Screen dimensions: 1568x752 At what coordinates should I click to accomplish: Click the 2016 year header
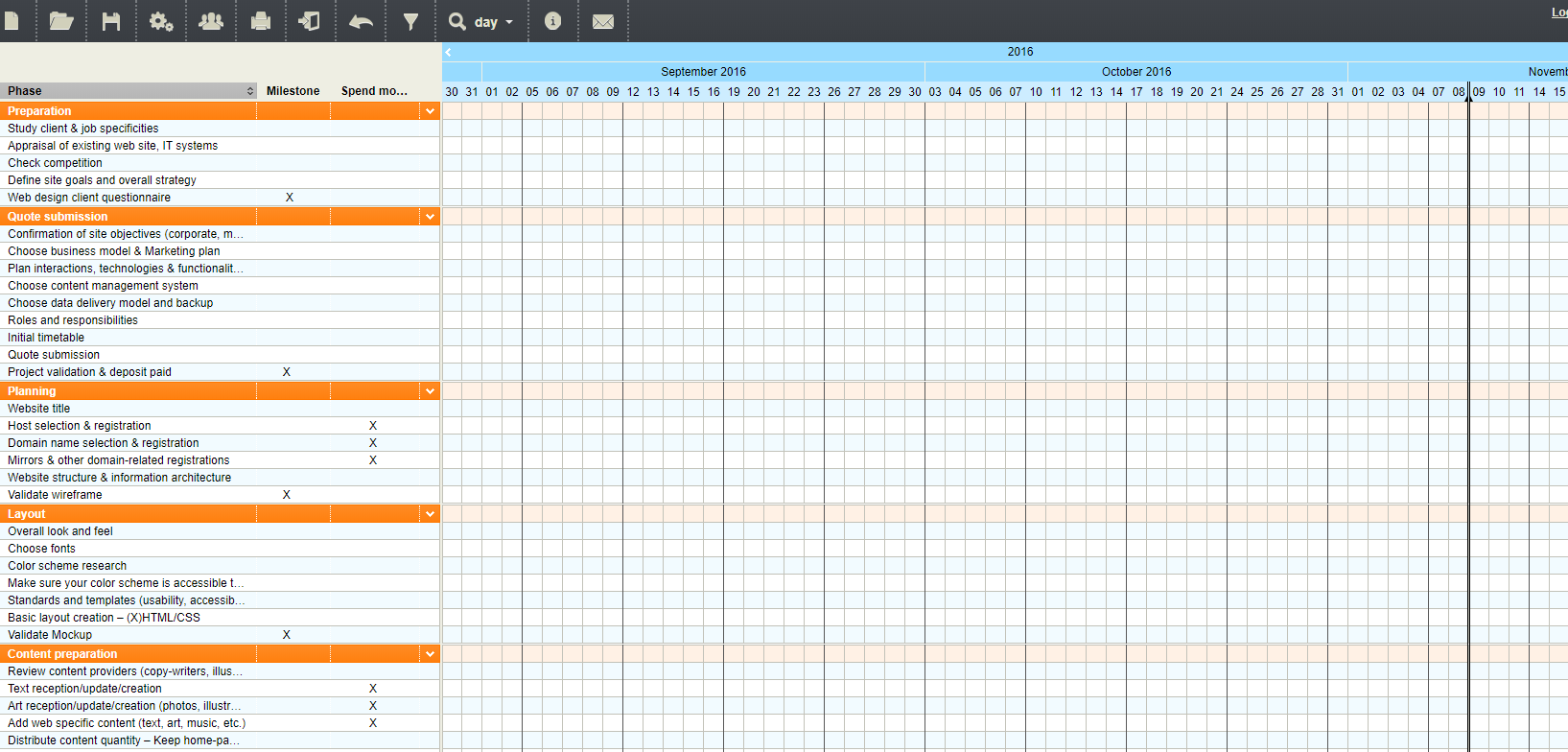click(x=1020, y=52)
